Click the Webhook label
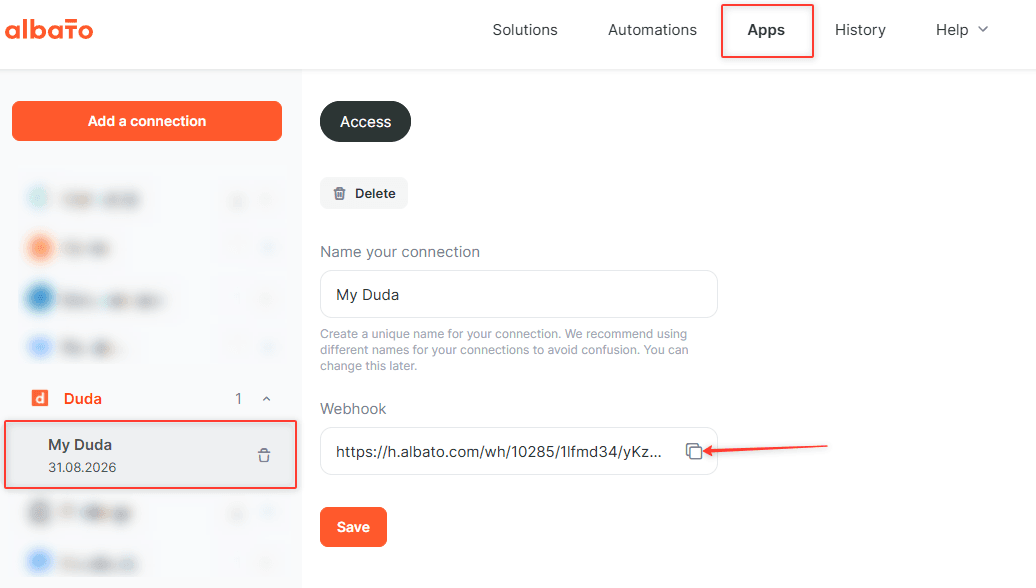1036x588 pixels. click(353, 409)
